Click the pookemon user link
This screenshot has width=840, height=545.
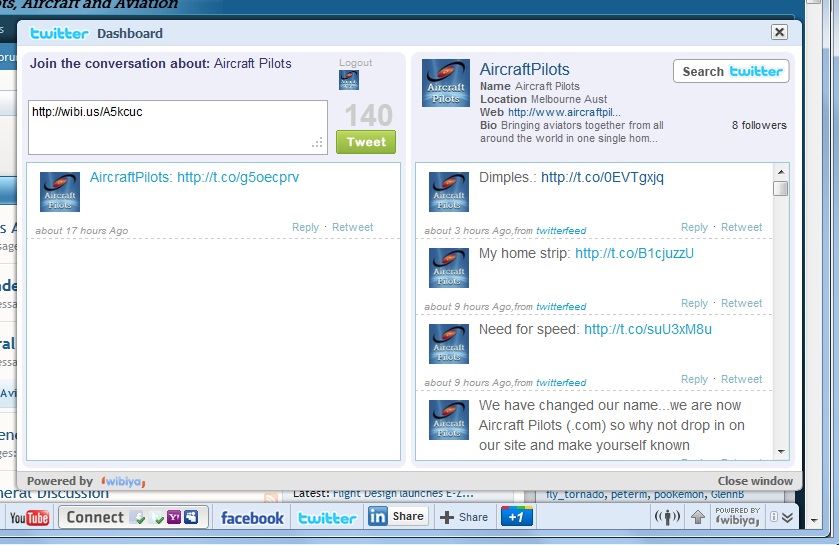[x=679, y=494]
